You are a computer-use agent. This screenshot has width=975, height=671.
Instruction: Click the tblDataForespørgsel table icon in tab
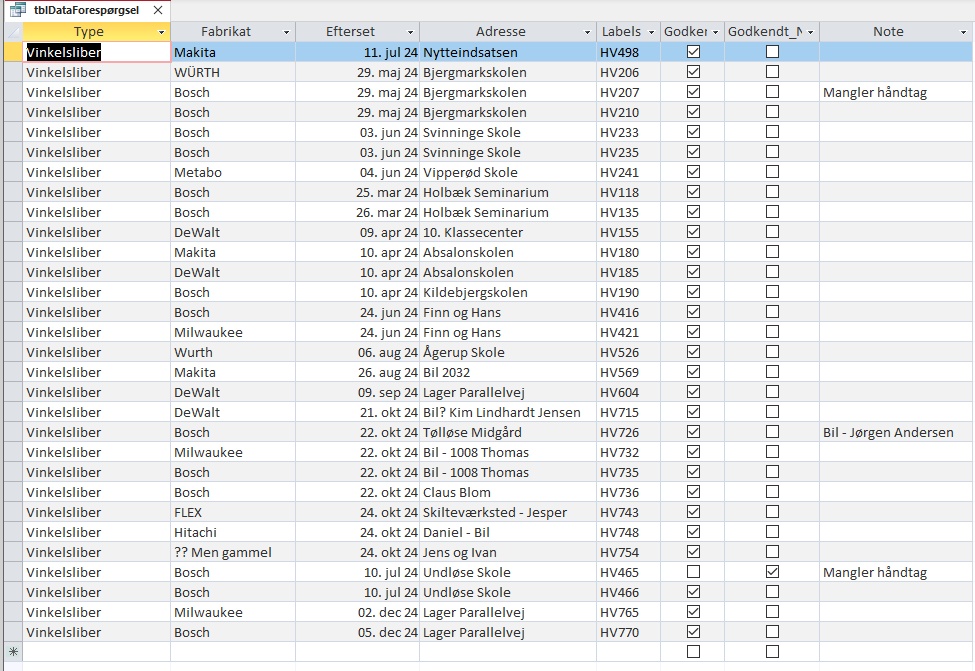[x=18, y=10]
